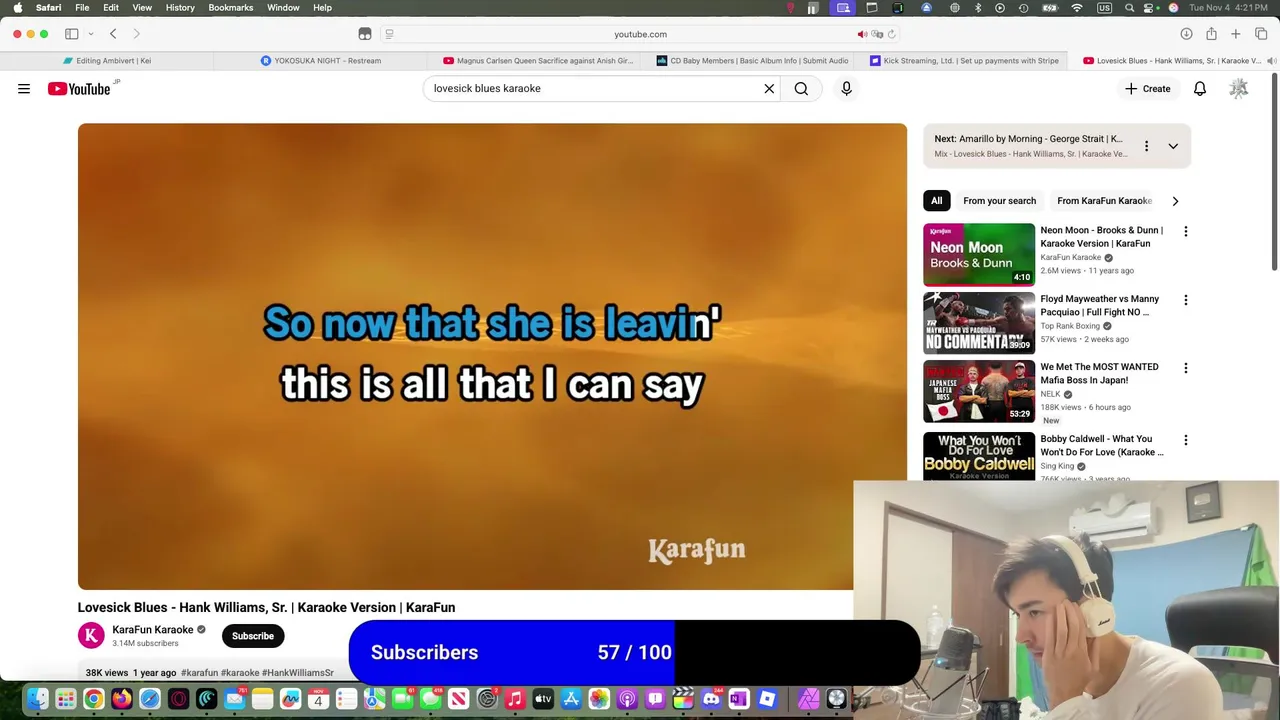Launch Discord from the Dock

pos(711,699)
